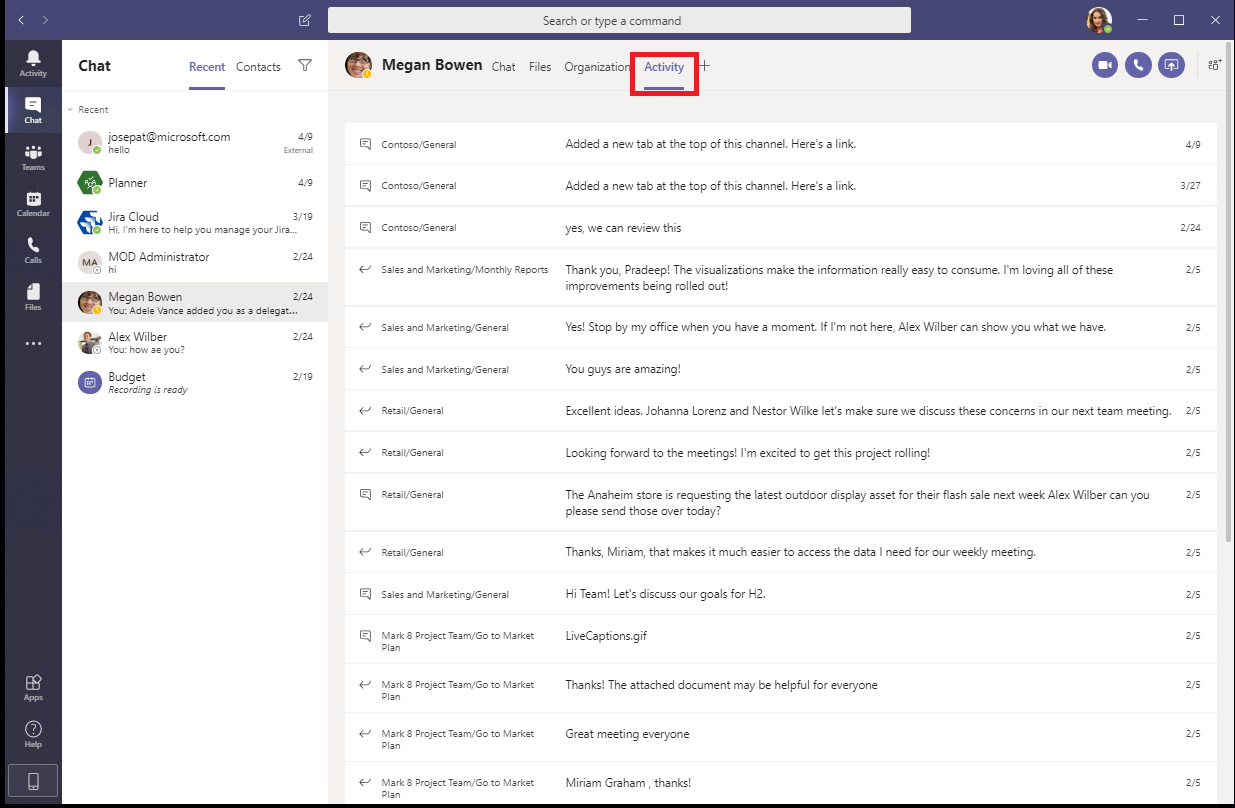Click Megan Bowen's avatar in header
Image resolution: width=1235 pixels, height=808 pixels.
tap(358, 65)
